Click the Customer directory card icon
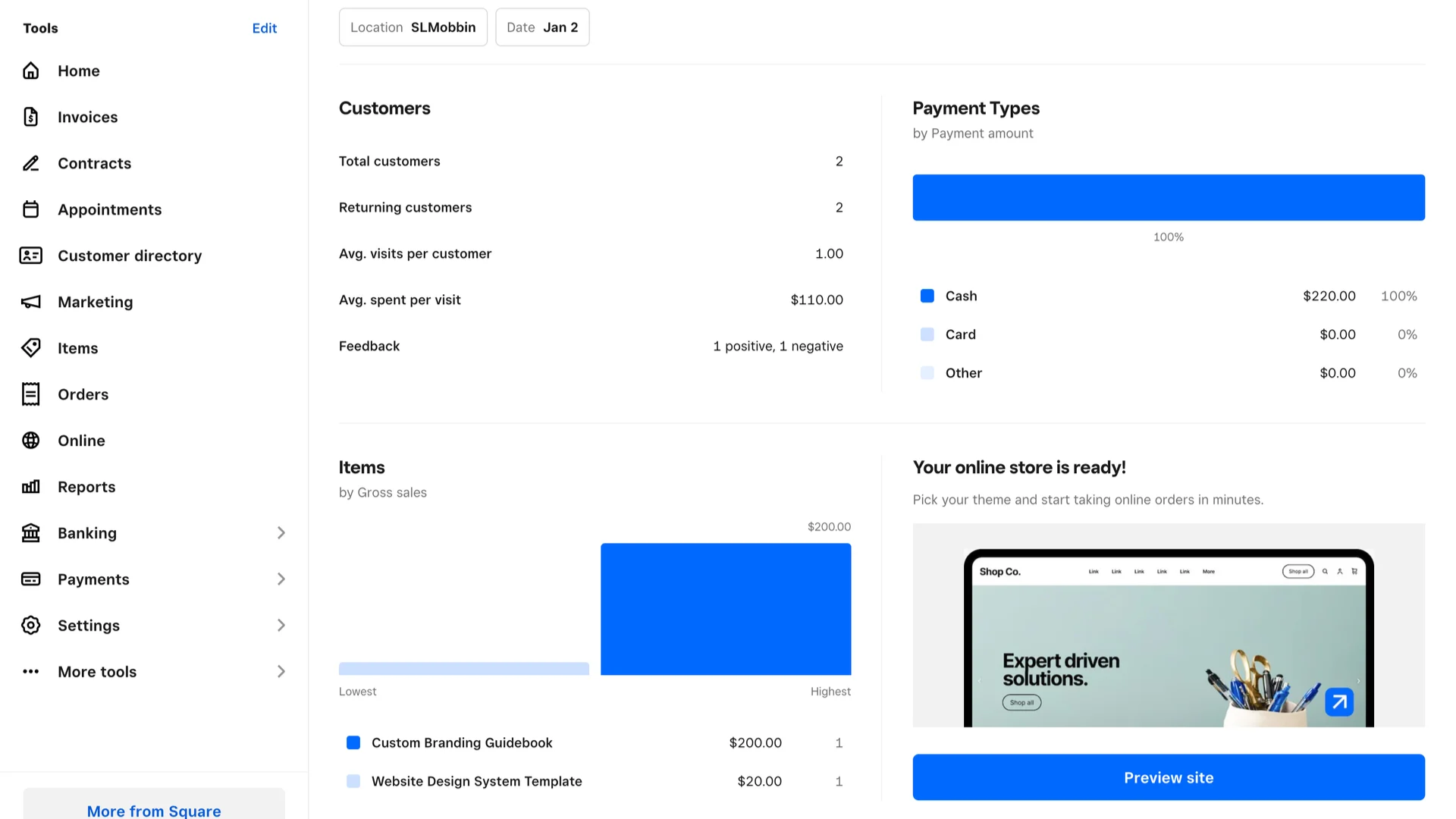This screenshot has height=819, width=1456. [x=30, y=256]
